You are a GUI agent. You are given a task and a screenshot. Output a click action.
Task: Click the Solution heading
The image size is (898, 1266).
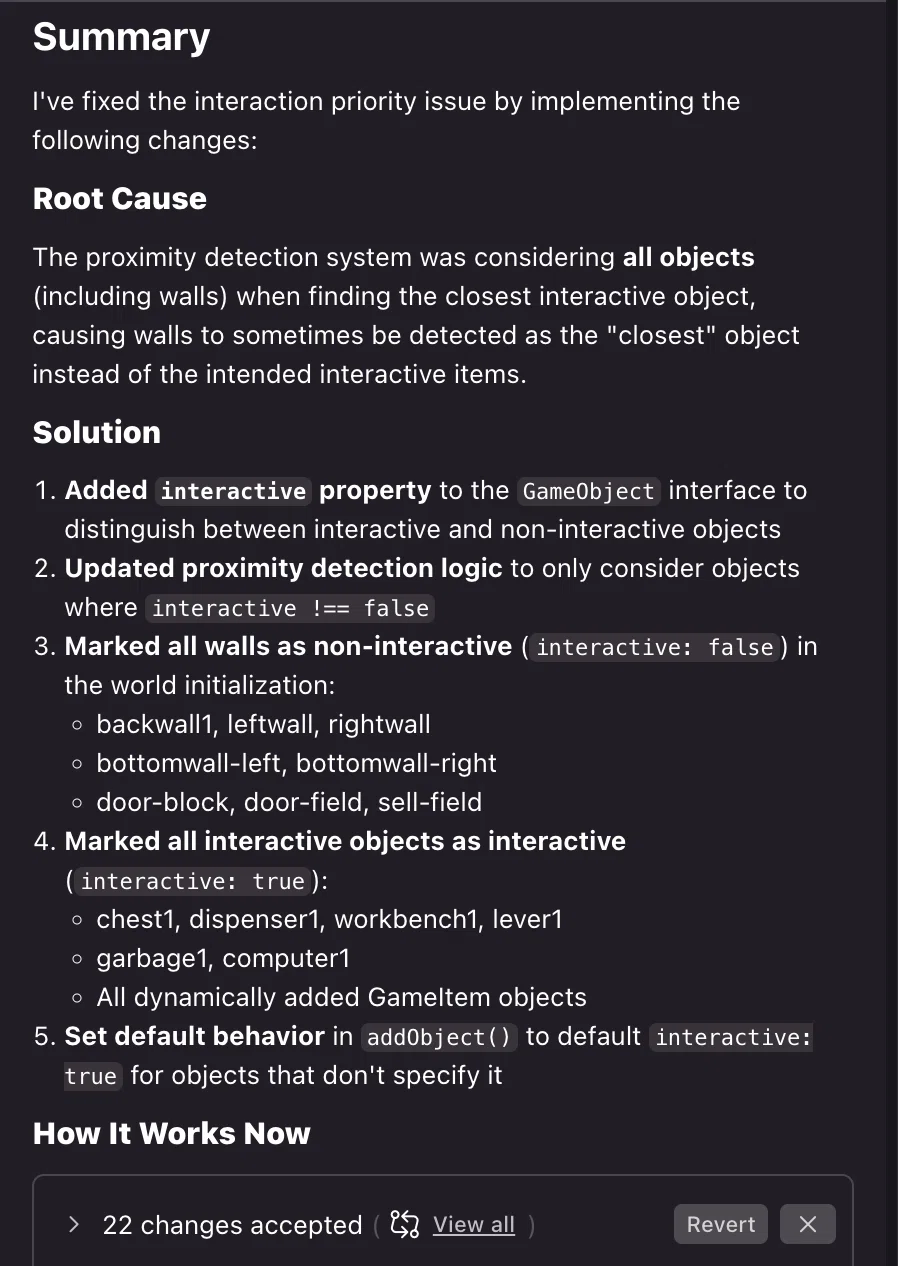[97, 432]
